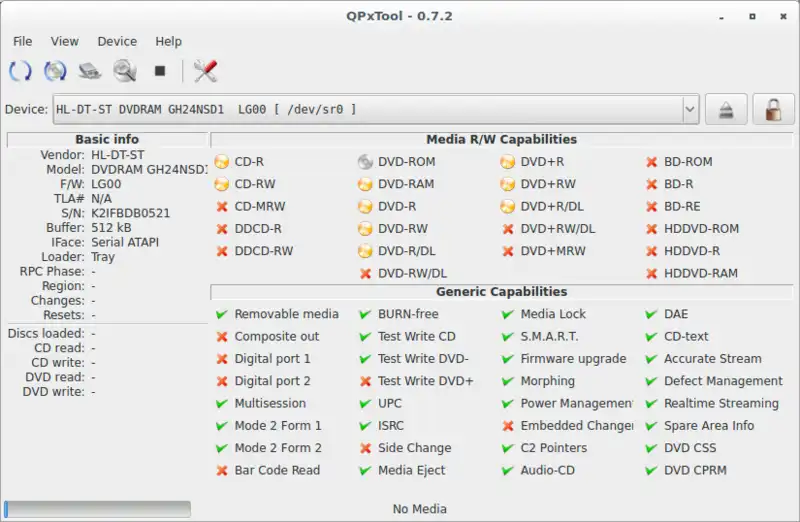
Task: Click the DVD-R/DL disc icon
Action: [365, 251]
